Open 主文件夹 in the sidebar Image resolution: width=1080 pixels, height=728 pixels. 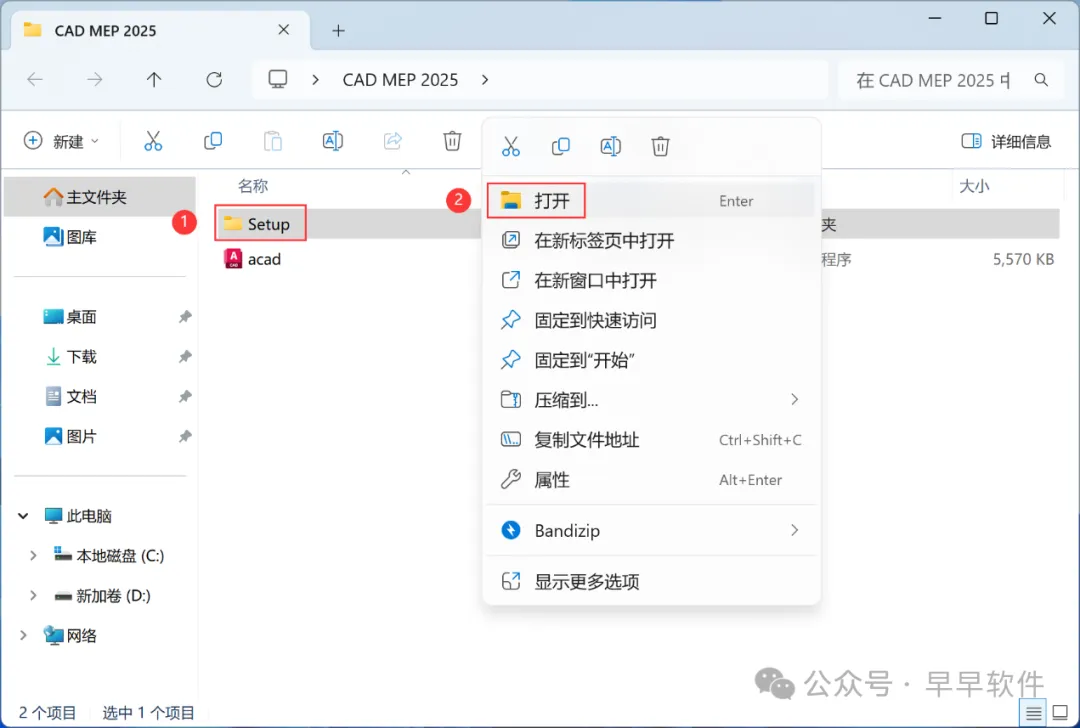100,197
